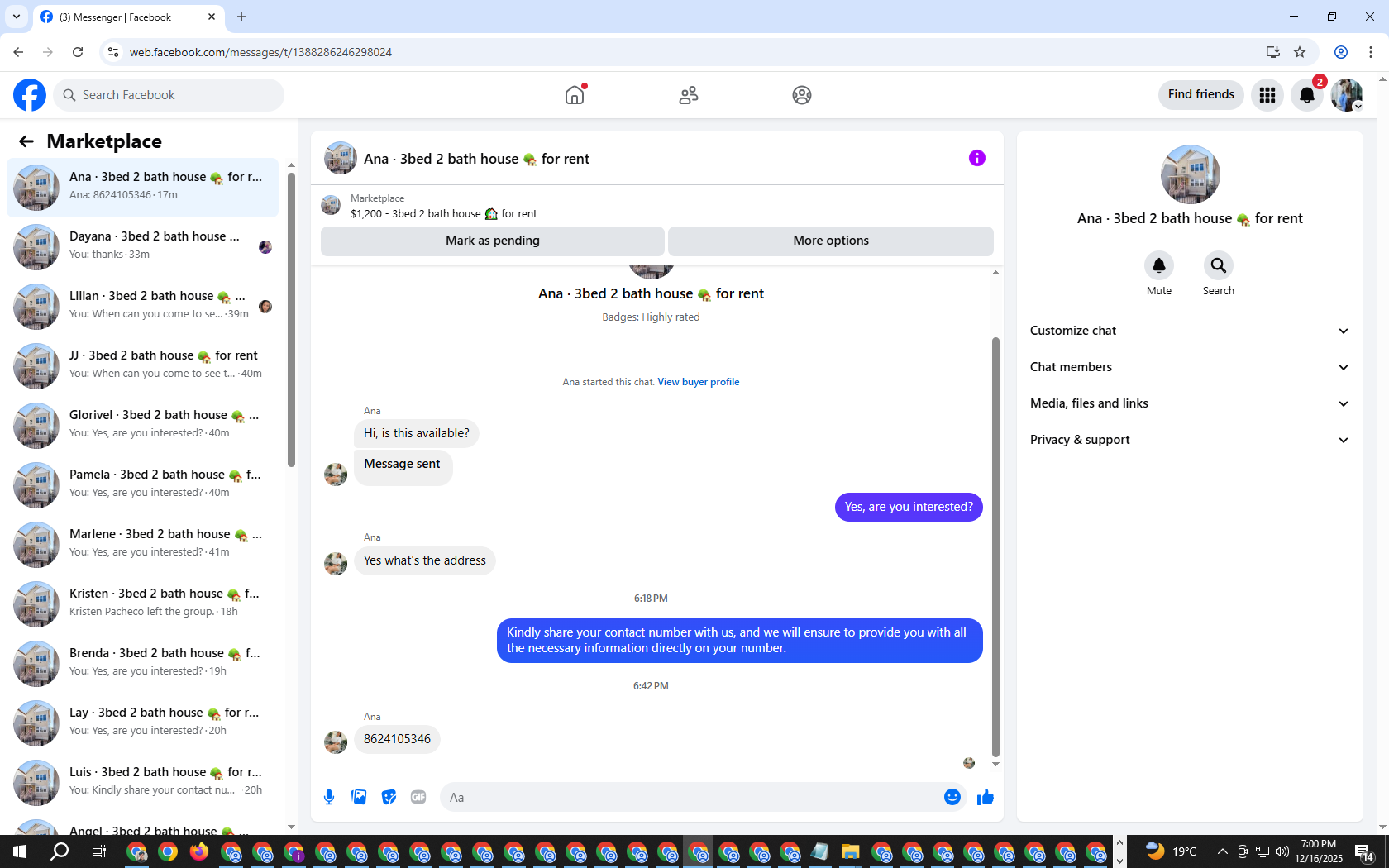Expand Media, files and links section
Image resolution: width=1389 pixels, height=868 pixels.
click(1190, 403)
